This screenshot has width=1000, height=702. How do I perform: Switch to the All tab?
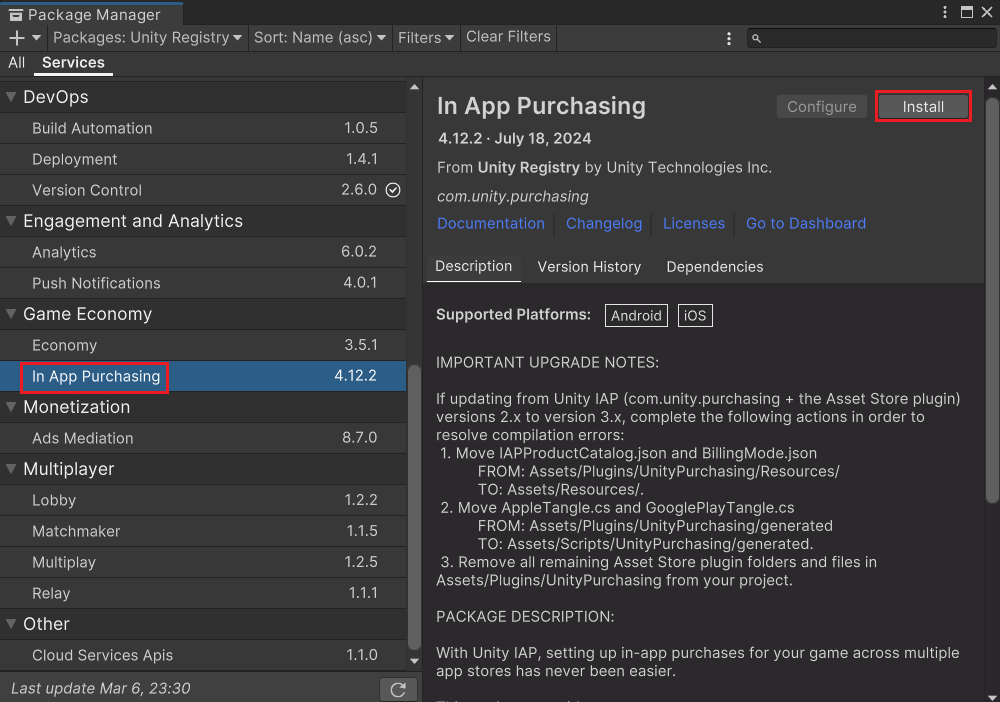point(17,62)
